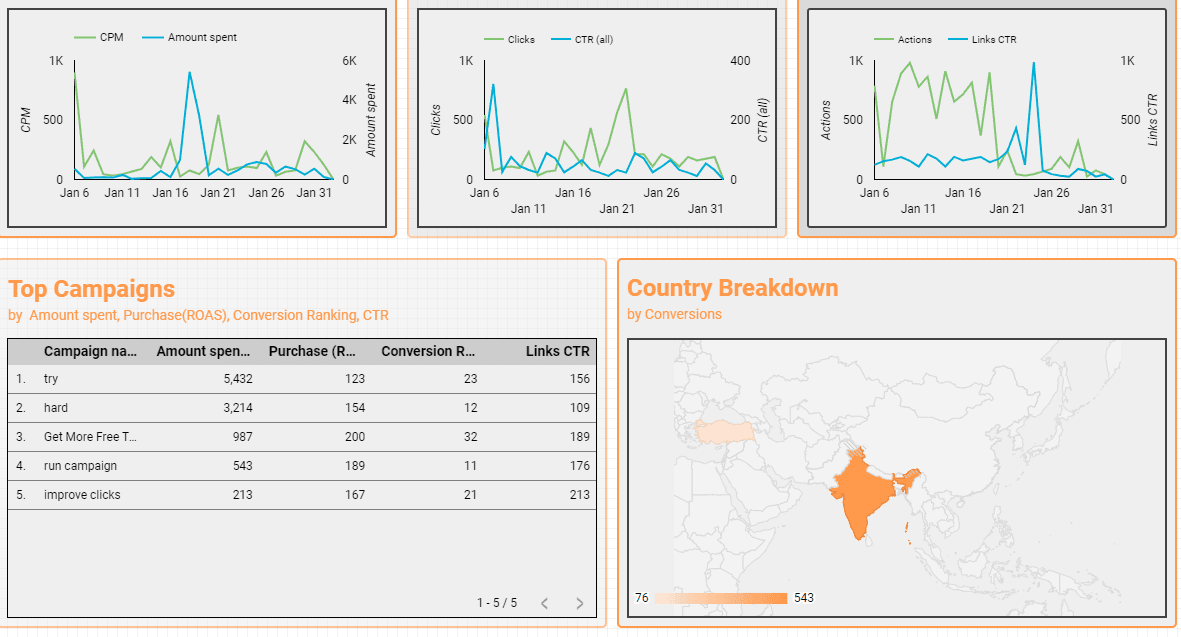Sort table by Conversion Ranking column header
The image size is (1181, 637).
(x=428, y=351)
